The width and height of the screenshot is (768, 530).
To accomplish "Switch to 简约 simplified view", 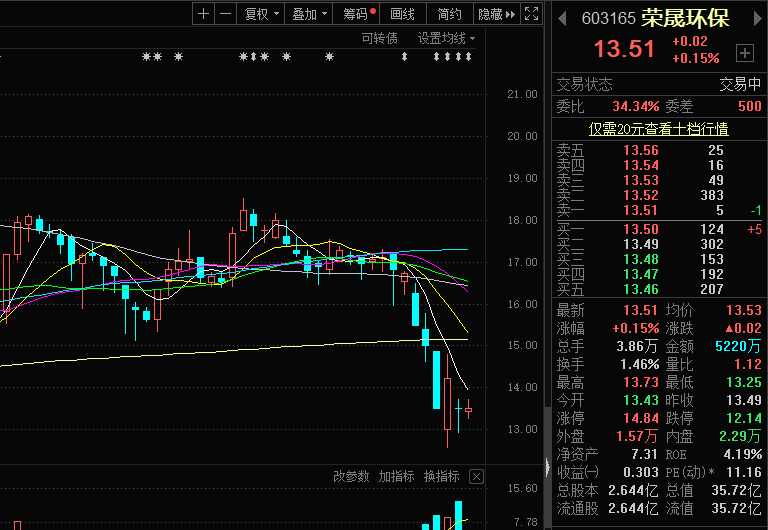I will (x=449, y=14).
